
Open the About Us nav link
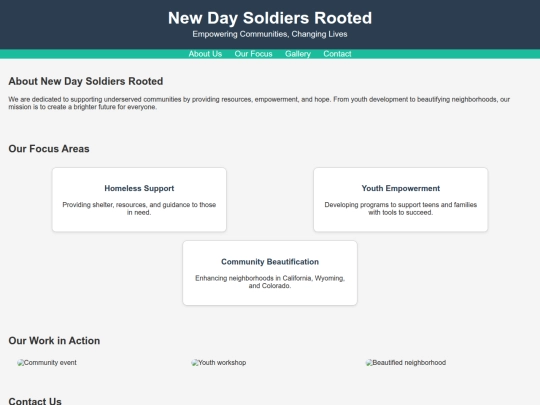[205, 54]
